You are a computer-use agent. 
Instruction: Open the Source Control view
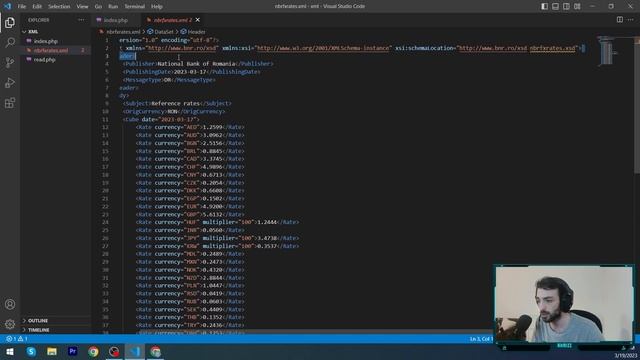10,62
